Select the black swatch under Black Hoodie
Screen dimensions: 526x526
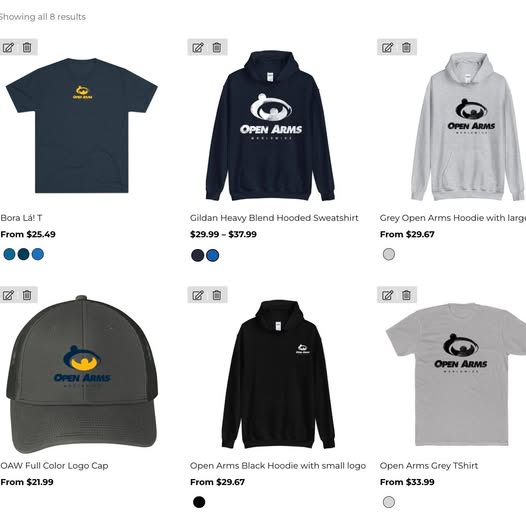pos(199,502)
